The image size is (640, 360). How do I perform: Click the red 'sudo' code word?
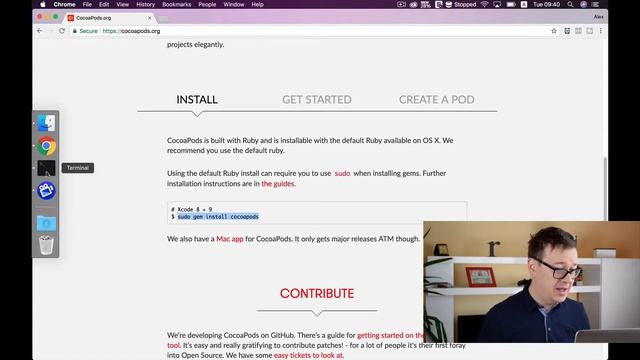tap(342, 173)
